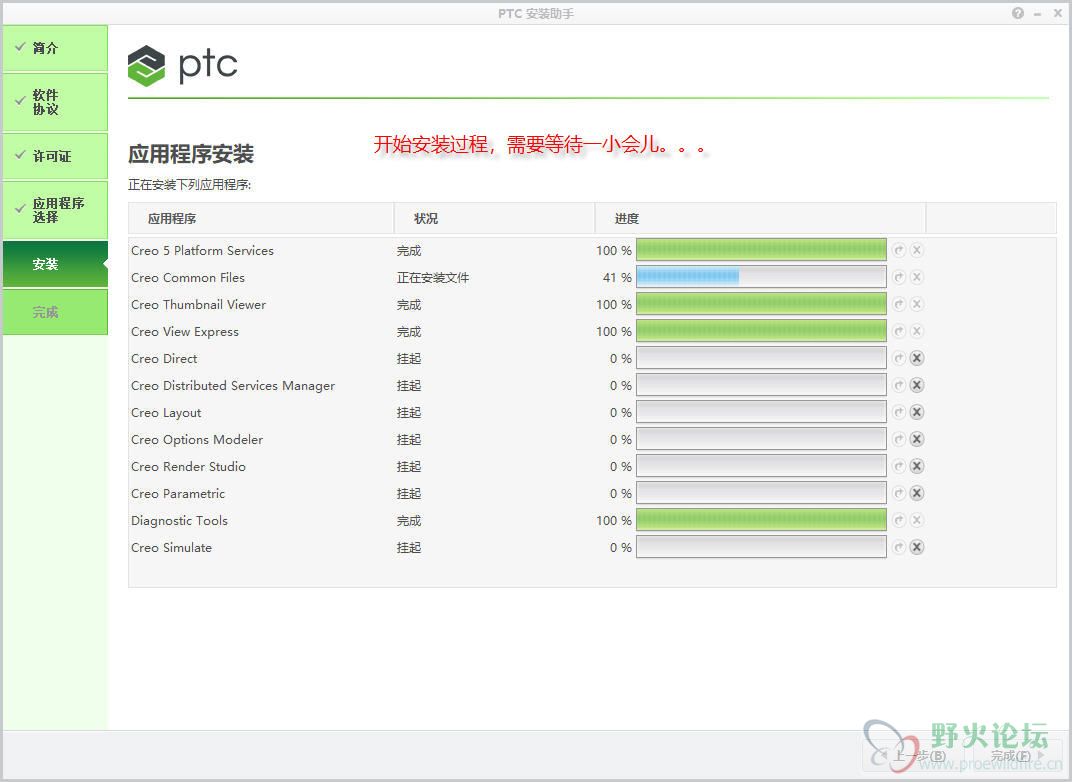Click the 状况 column header
This screenshot has width=1072, height=782.
click(494, 219)
